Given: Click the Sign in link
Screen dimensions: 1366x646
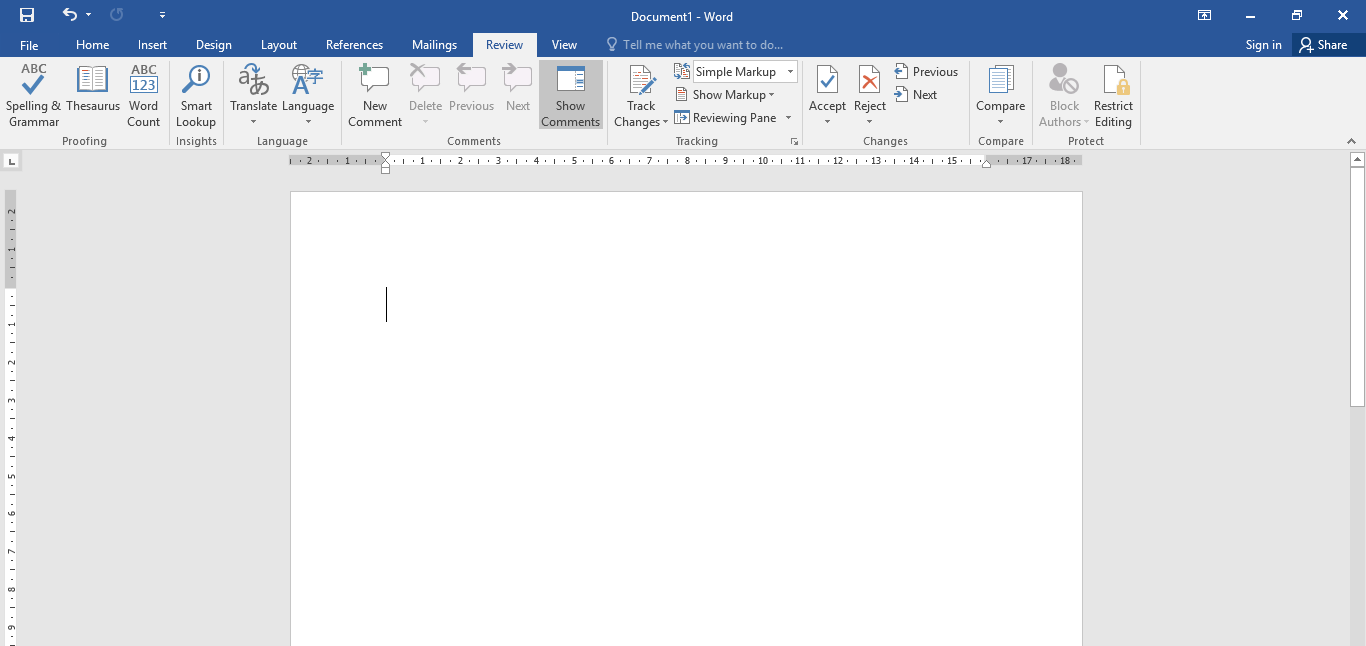Looking at the screenshot, I should (1263, 44).
